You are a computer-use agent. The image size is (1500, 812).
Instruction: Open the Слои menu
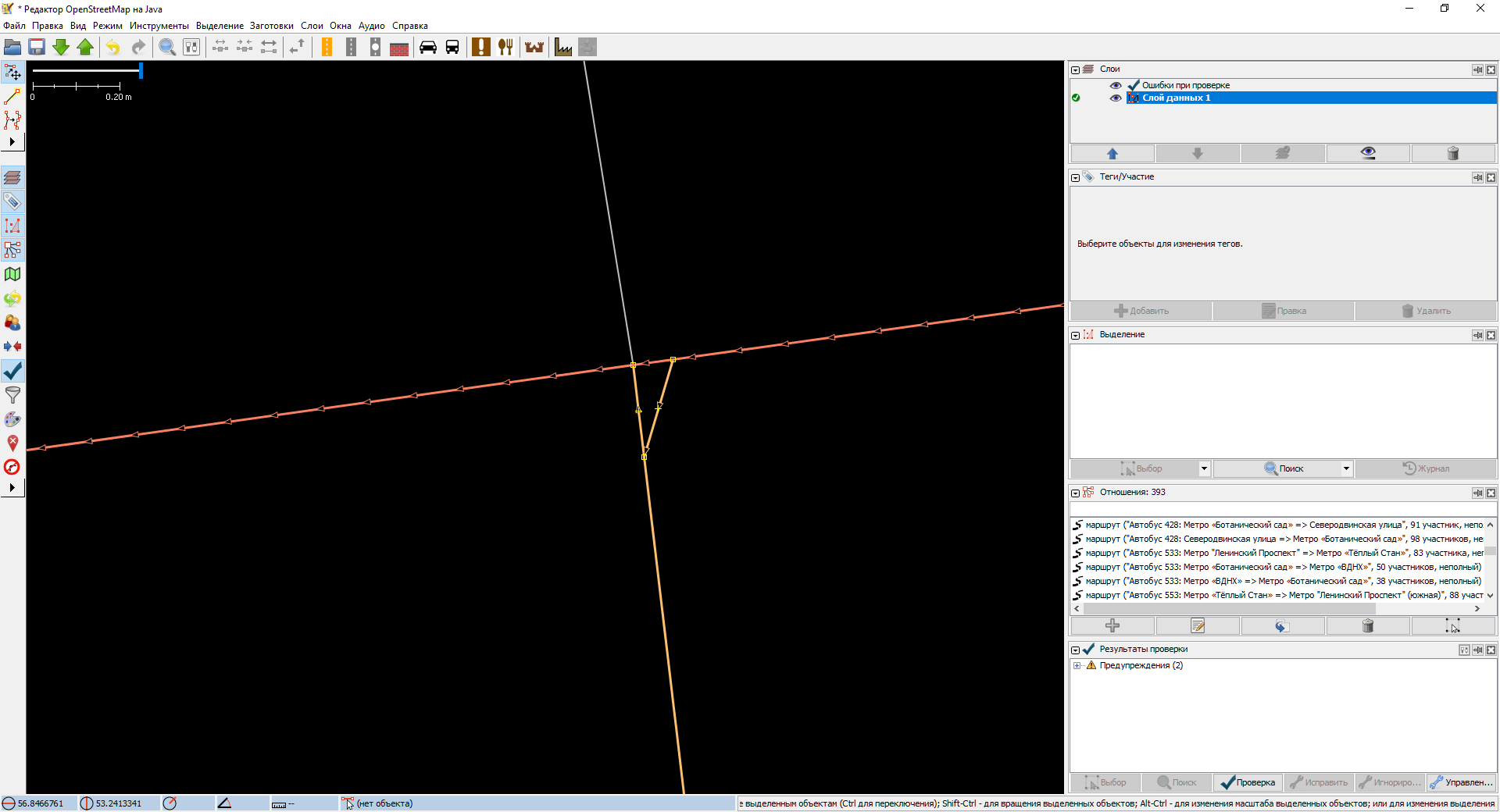tap(312, 26)
